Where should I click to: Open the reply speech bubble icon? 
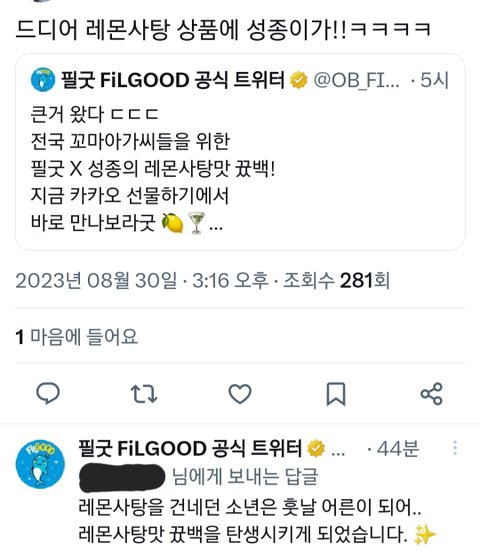[x=48, y=394]
